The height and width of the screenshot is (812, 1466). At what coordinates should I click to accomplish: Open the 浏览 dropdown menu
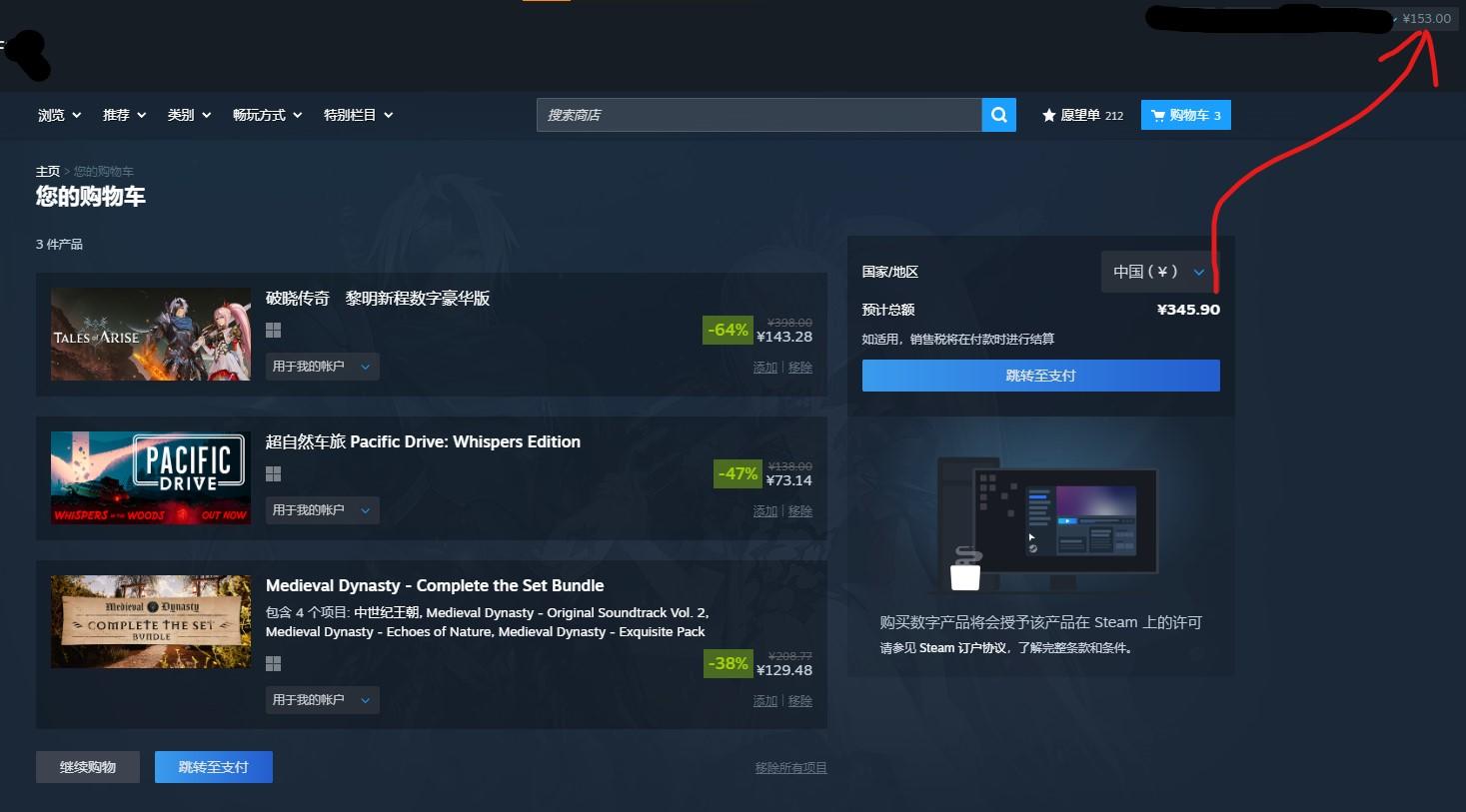tap(60, 115)
